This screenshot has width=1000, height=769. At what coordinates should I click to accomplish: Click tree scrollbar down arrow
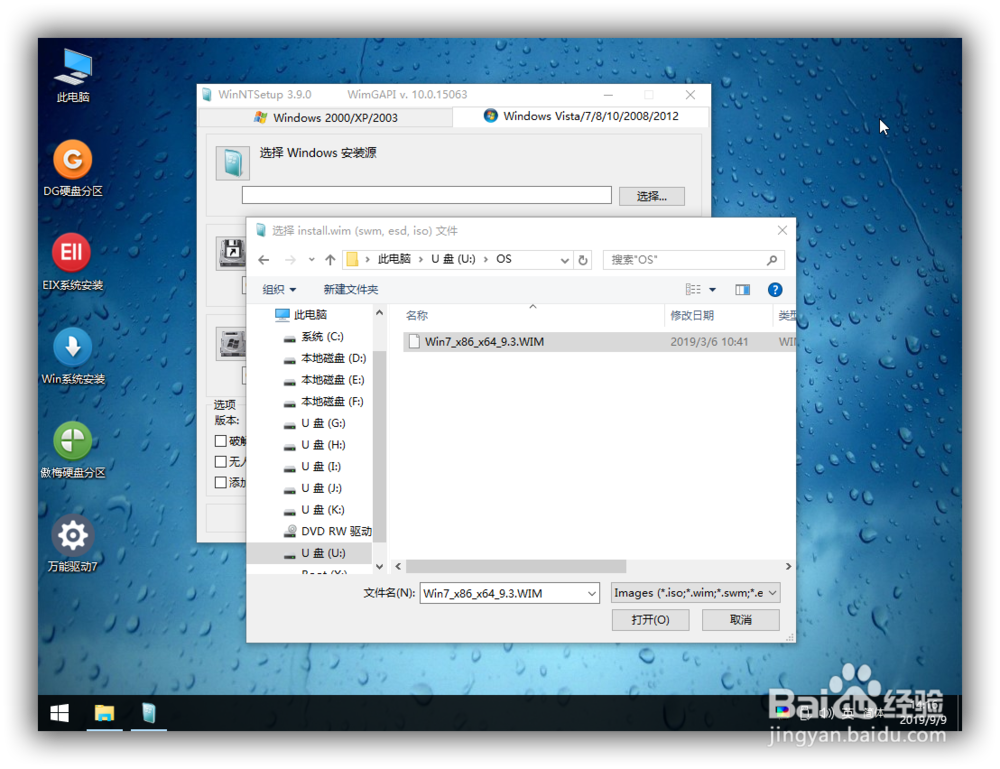pos(379,566)
